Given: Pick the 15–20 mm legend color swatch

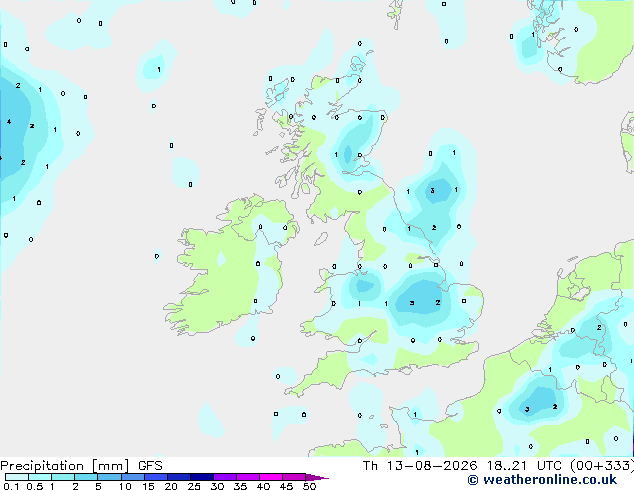Looking at the screenshot, I should [155, 477].
